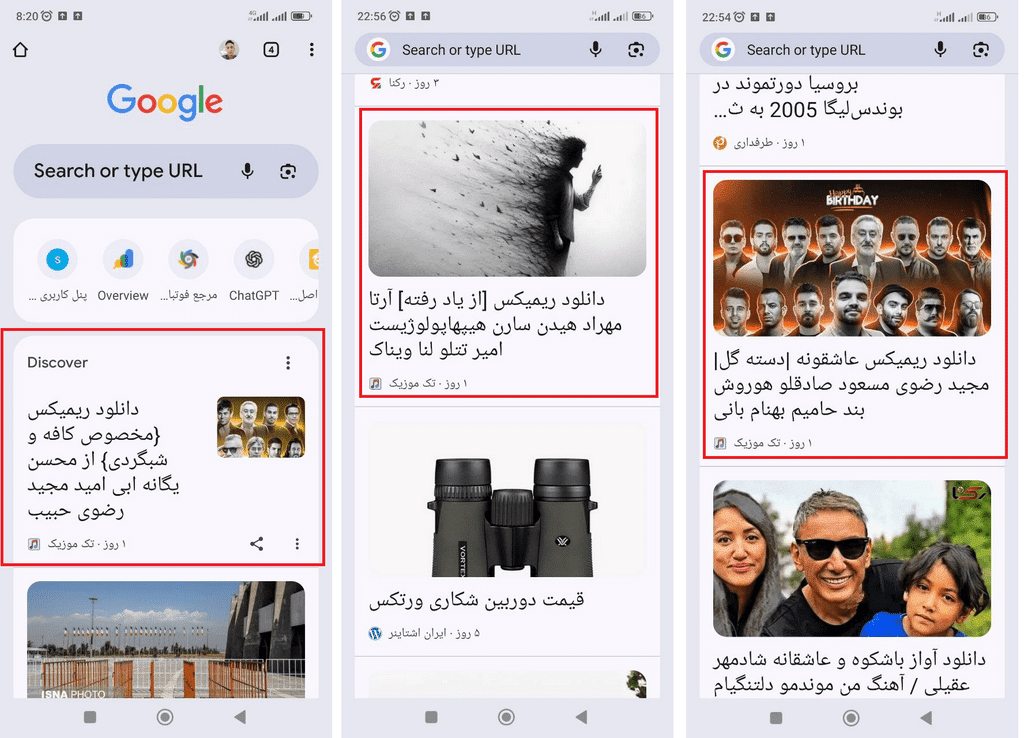The height and width of the screenshot is (738, 1024).
Task: Open the Happy Birthday singers collage image
Action: tap(852, 257)
